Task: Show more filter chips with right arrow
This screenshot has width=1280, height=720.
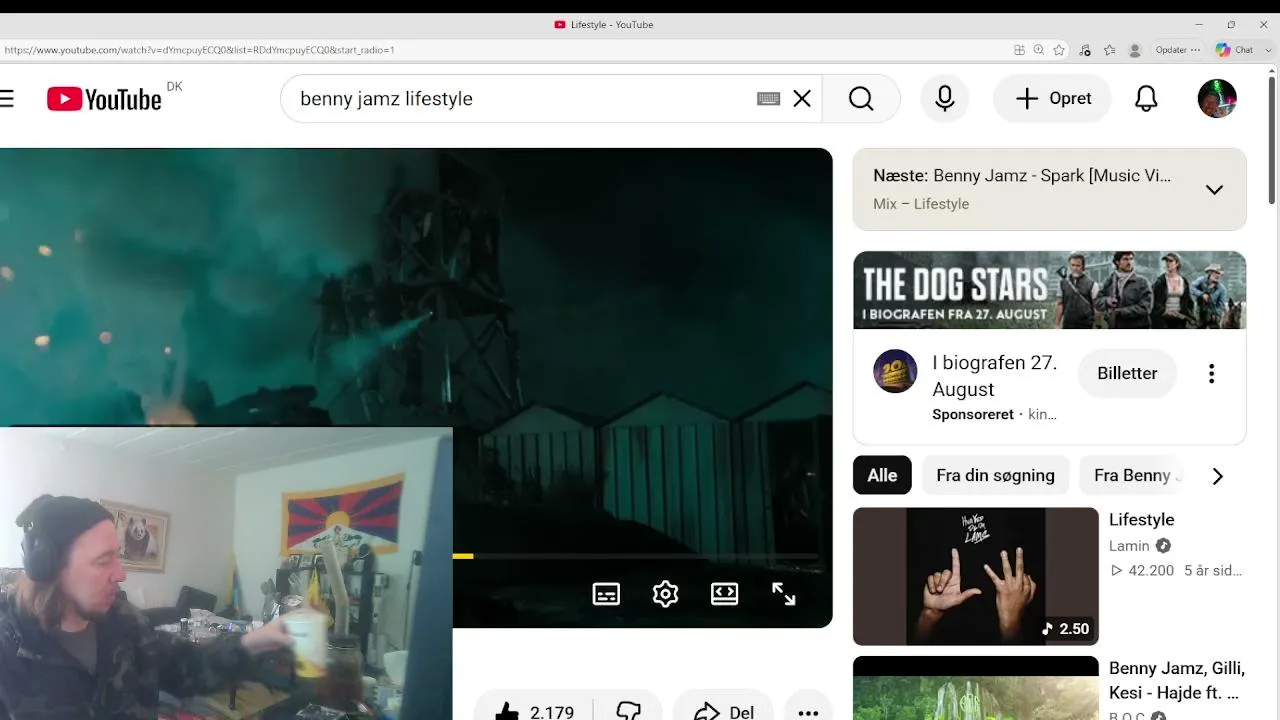Action: point(1217,476)
